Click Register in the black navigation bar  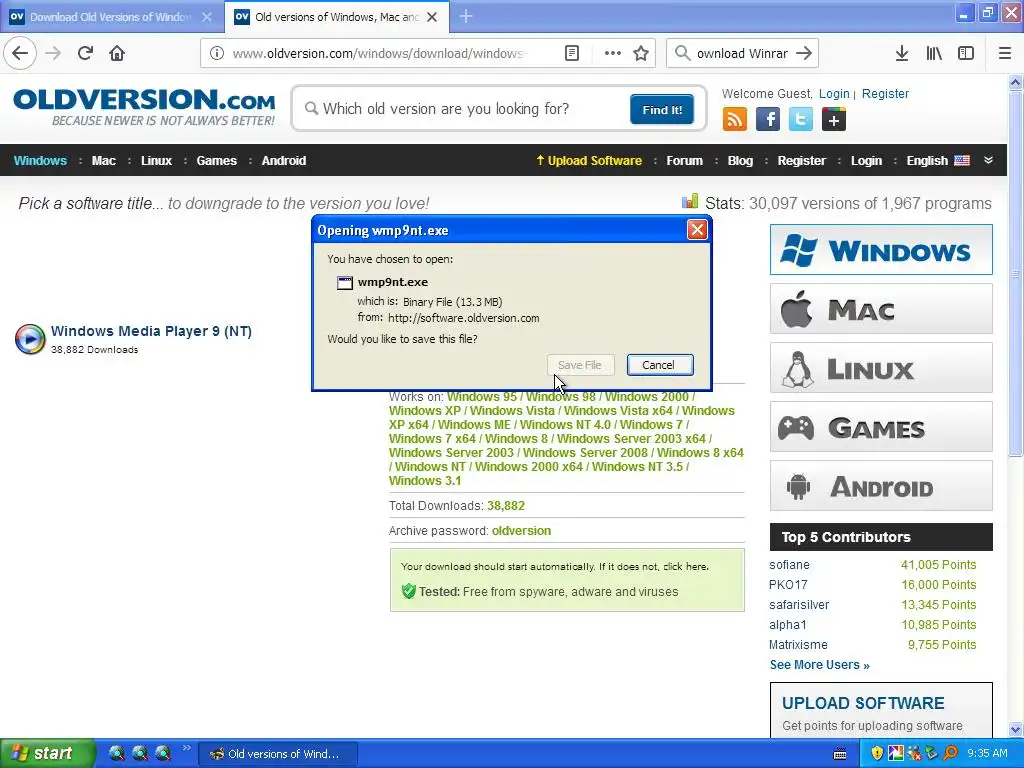click(801, 161)
